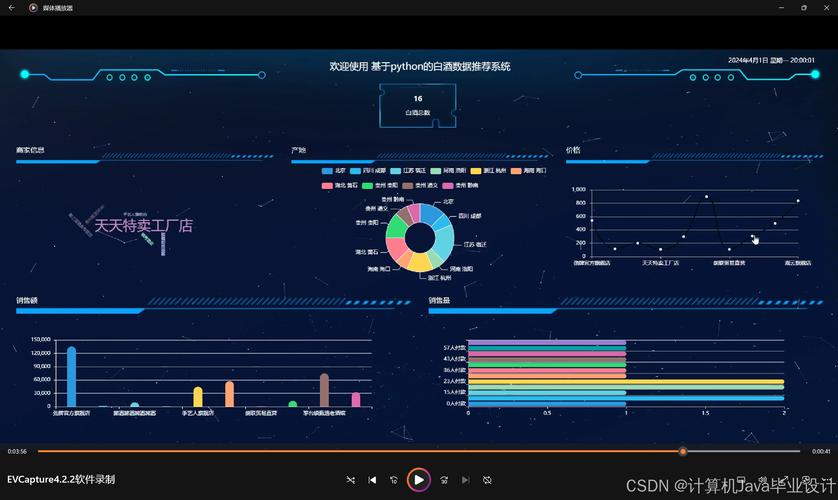
Task: Click the media player app icon
Action: click(x=33, y=7)
